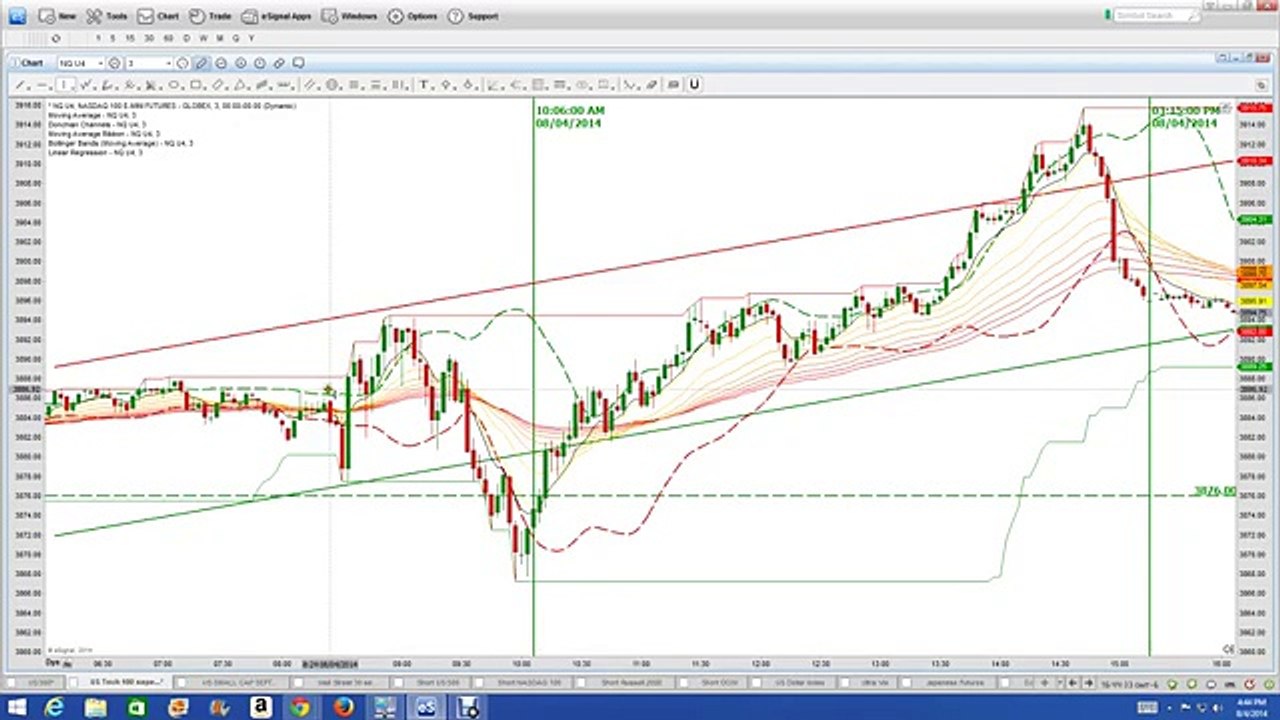
Task: Click the chain link icon in chart toolbar
Action: pos(279,63)
